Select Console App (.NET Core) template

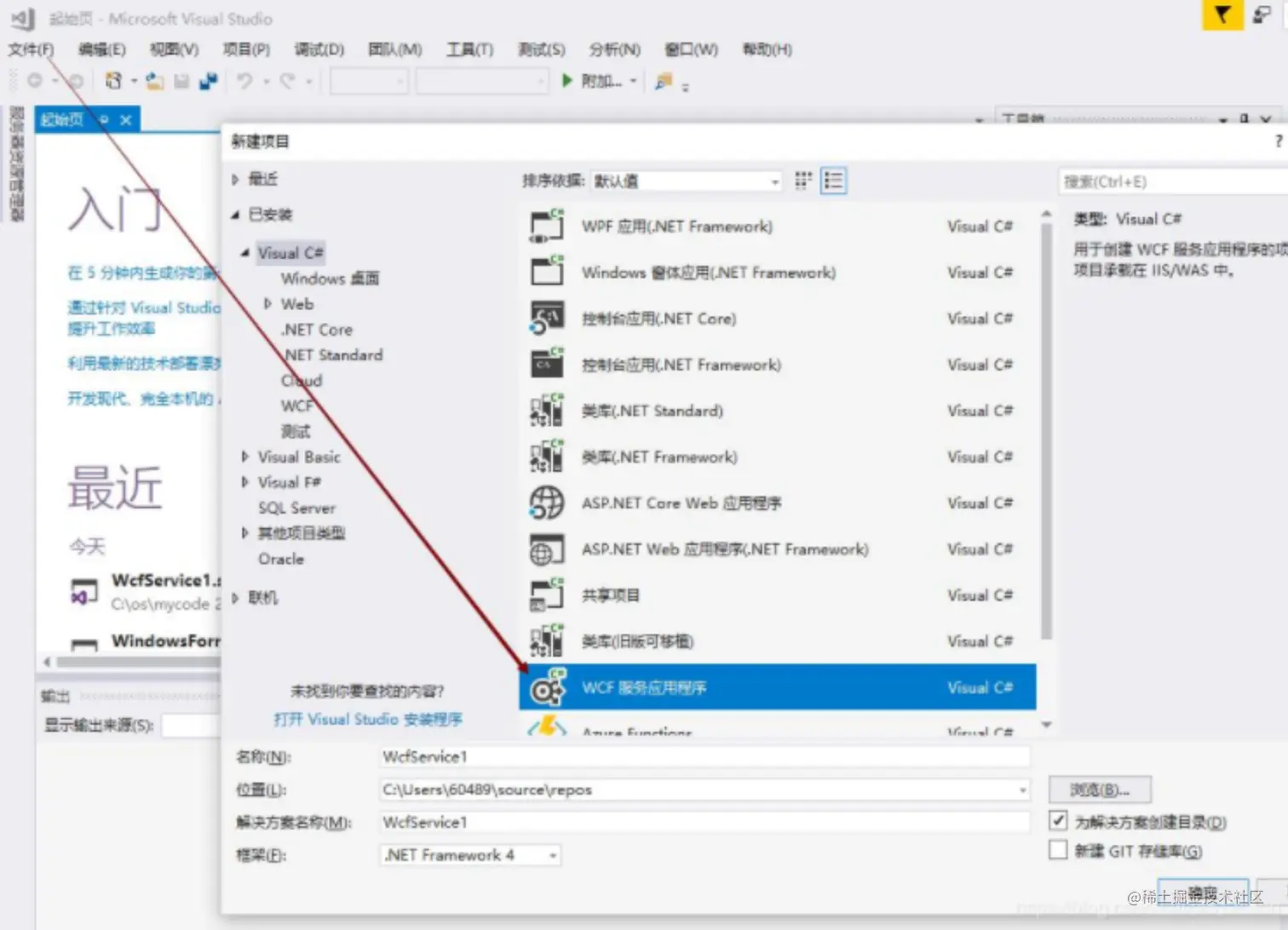coord(777,319)
